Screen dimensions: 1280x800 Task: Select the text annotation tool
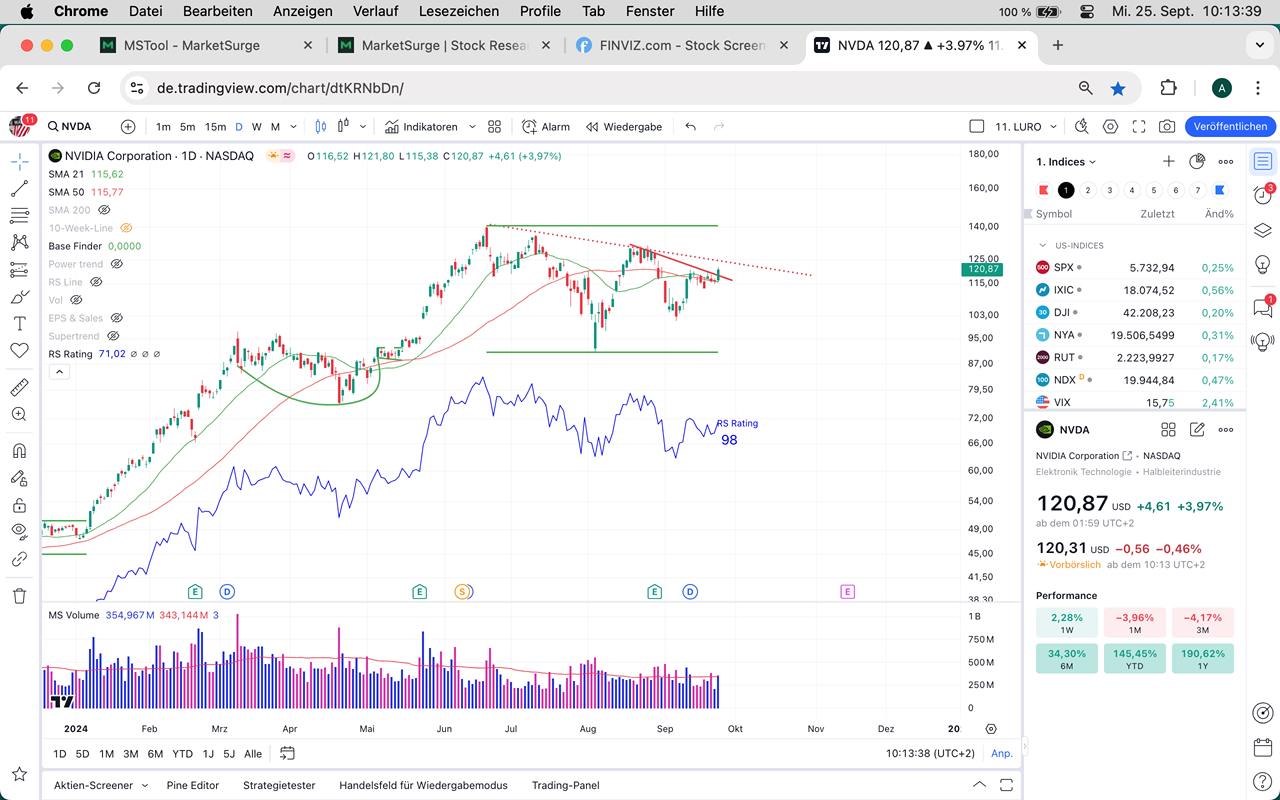point(19,324)
